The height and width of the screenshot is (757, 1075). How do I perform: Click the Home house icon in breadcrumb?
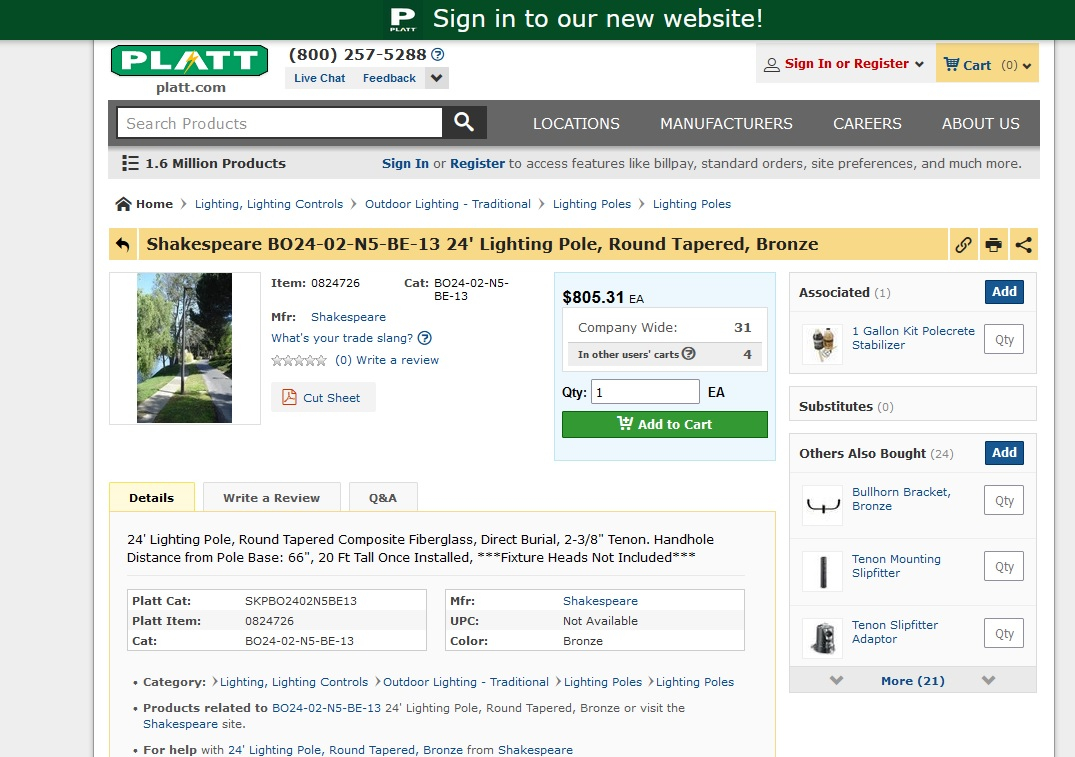(x=123, y=204)
